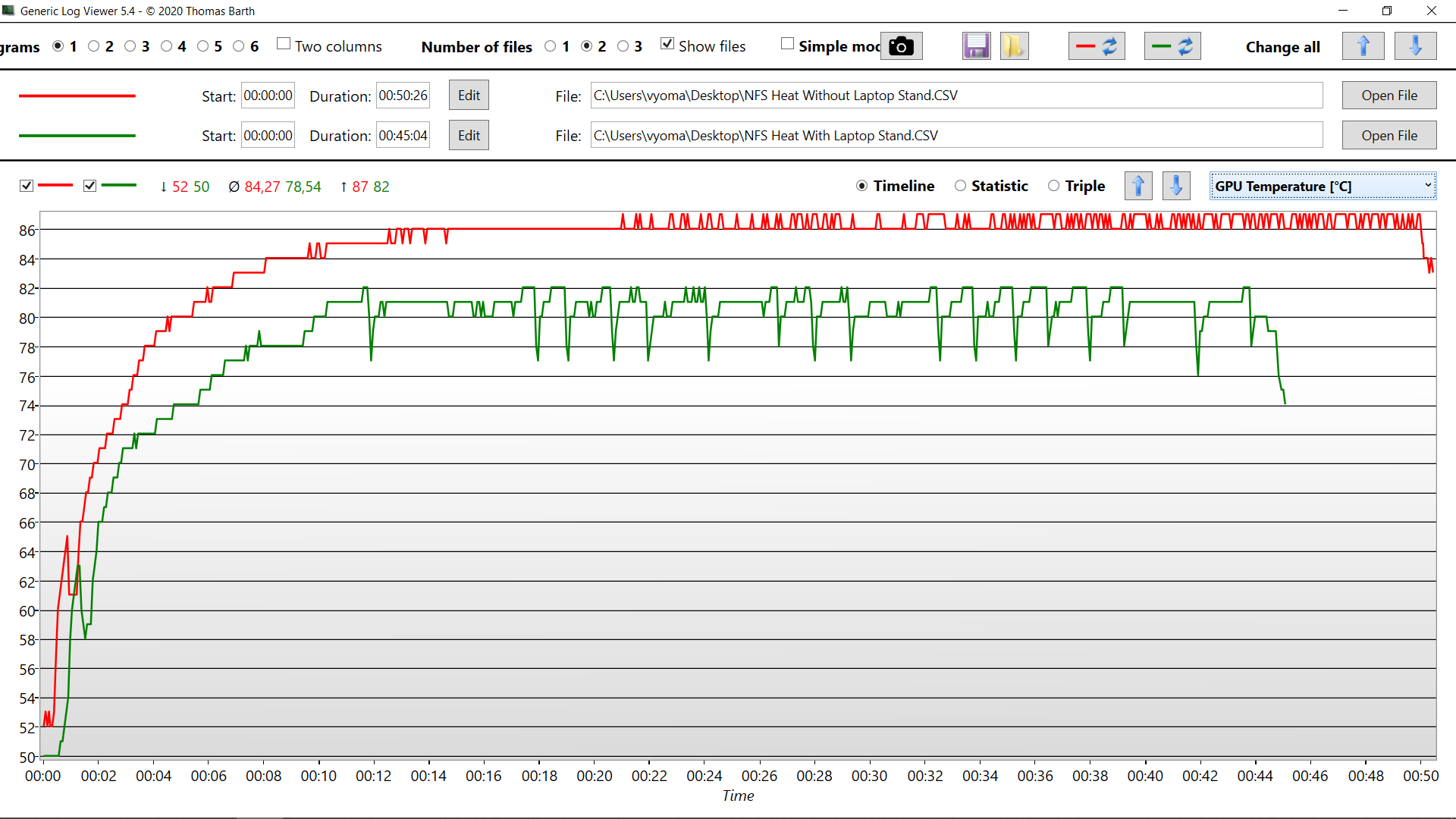The width and height of the screenshot is (1456, 819).
Task: Click the red line swap/refresh icon
Action: click(1097, 46)
